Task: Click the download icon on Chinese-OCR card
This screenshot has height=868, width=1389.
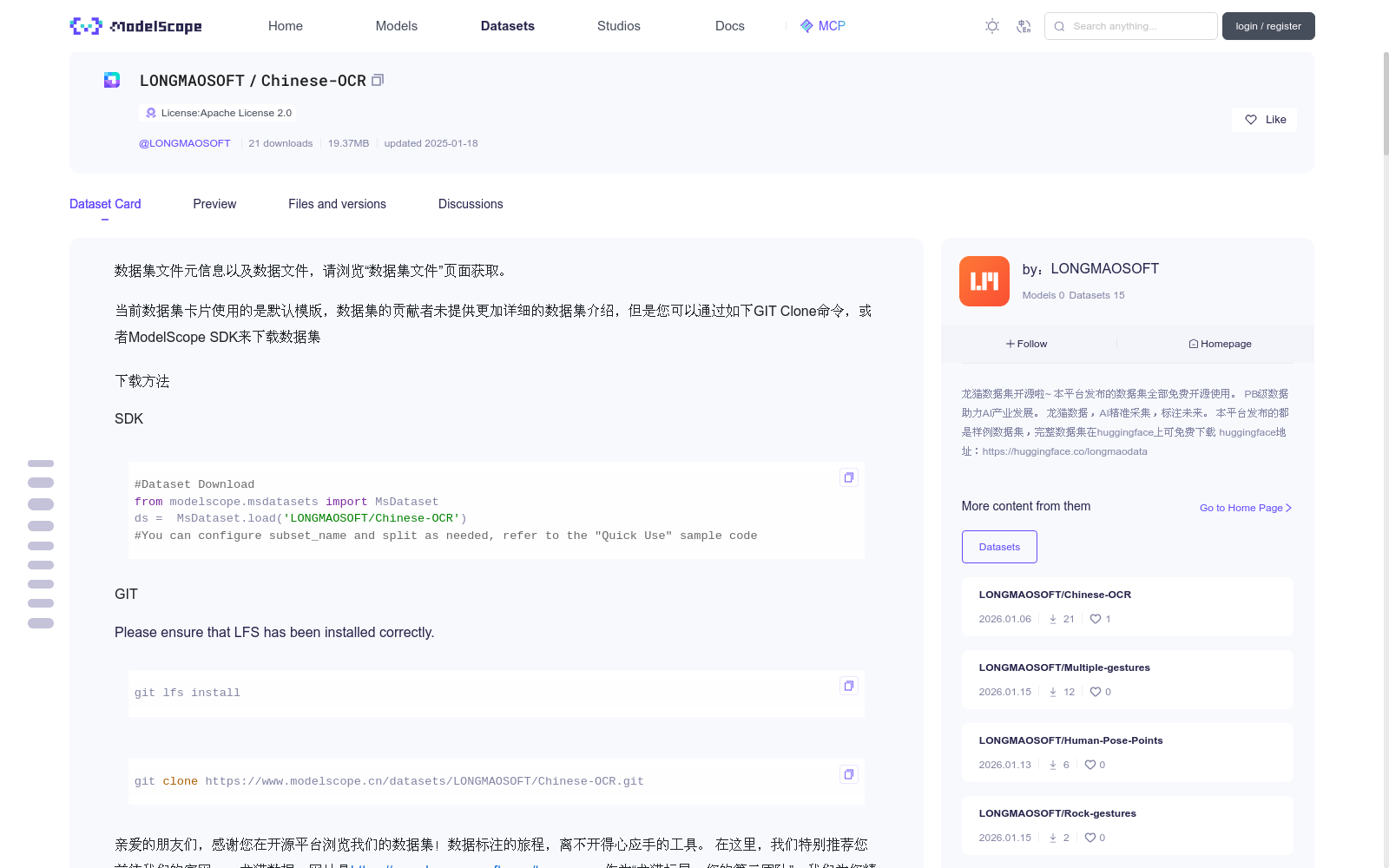Action: pos(1053,619)
